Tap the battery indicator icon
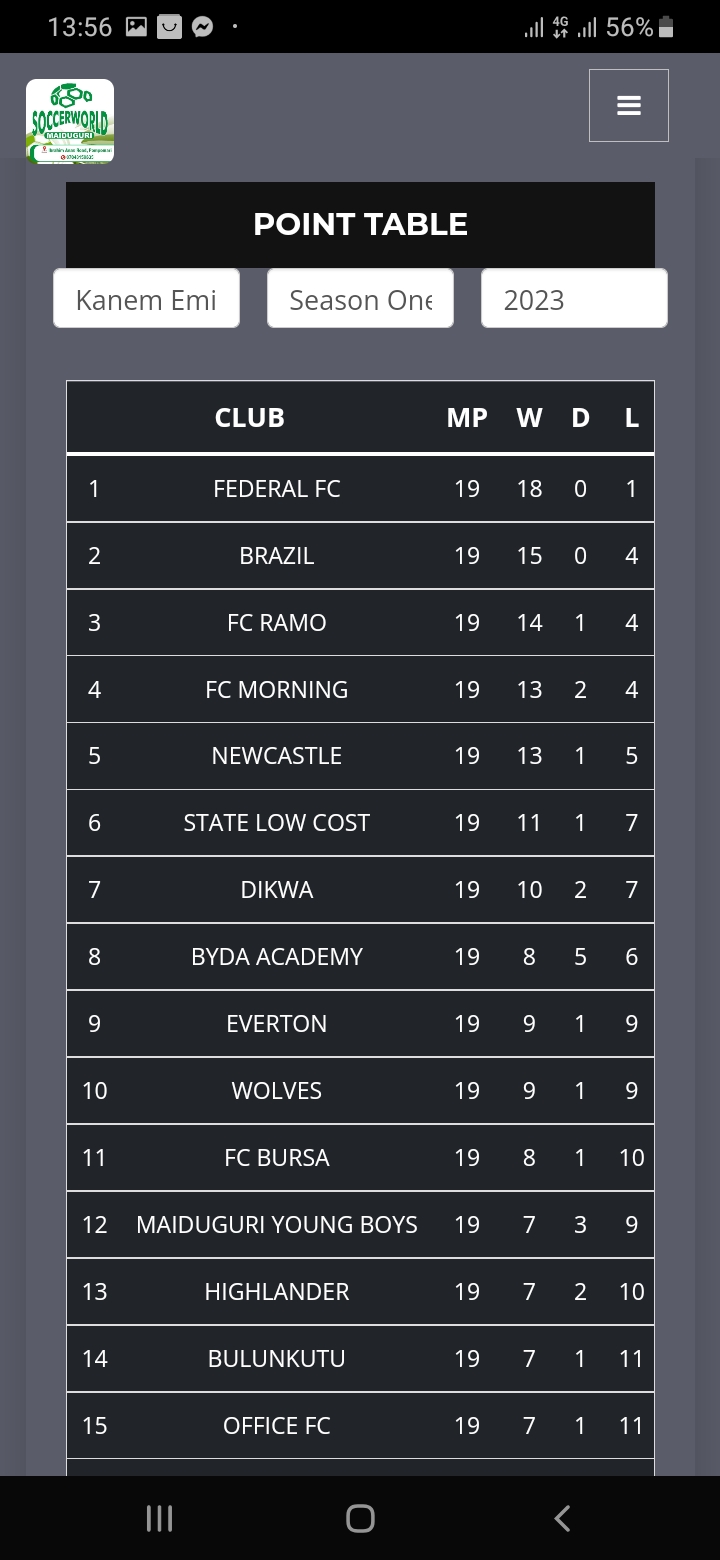Viewport: 720px width, 1560px height. (667, 28)
